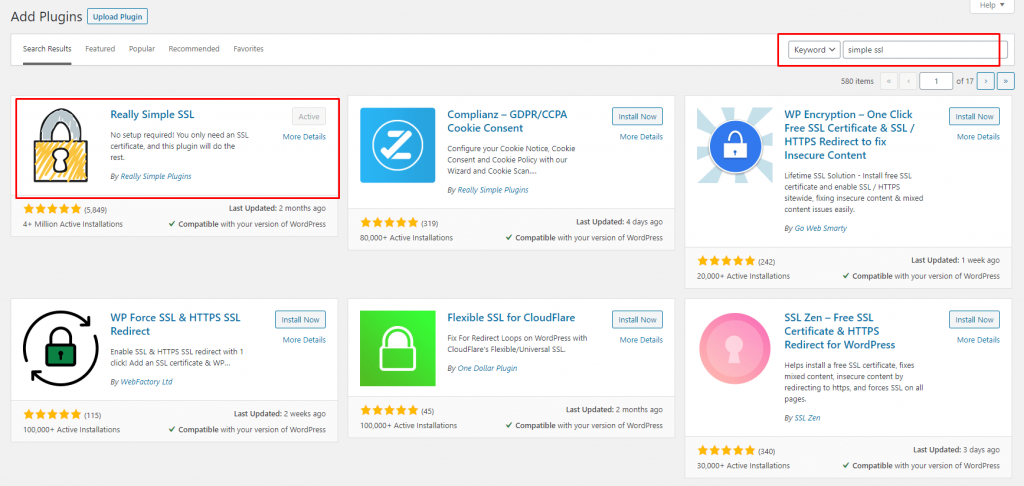This screenshot has height=486, width=1024.
Task: Click the star rating of Flexible SSL for CloudFlare
Action: [389, 410]
